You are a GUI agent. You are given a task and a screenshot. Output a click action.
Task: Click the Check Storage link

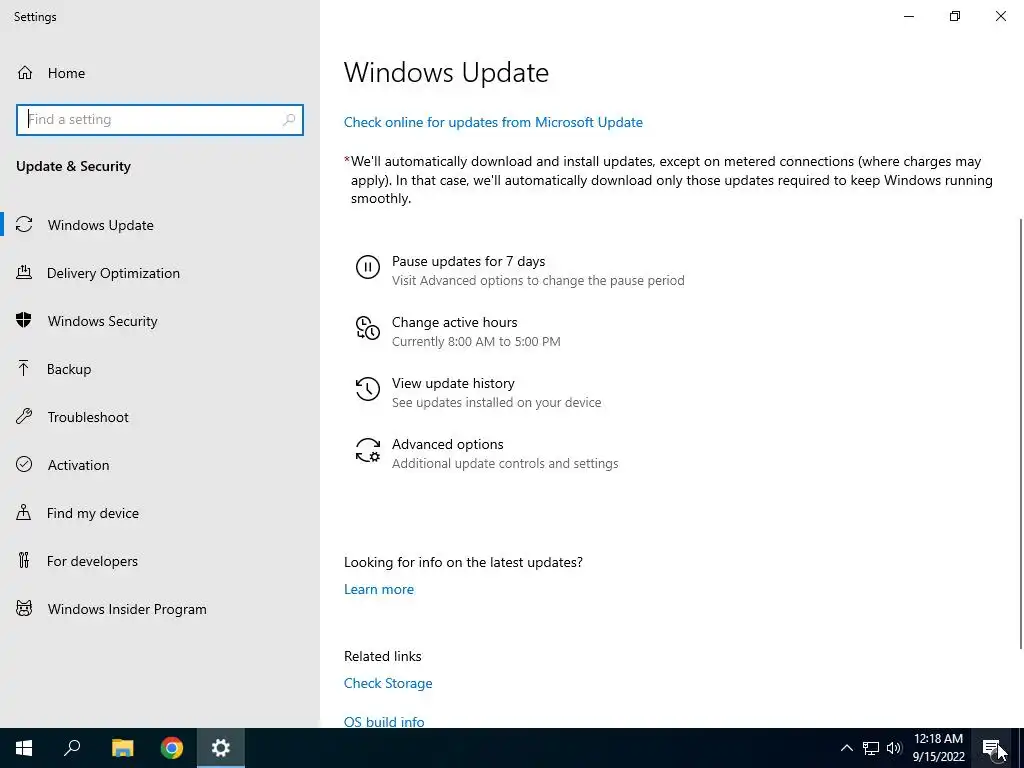pos(388,683)
